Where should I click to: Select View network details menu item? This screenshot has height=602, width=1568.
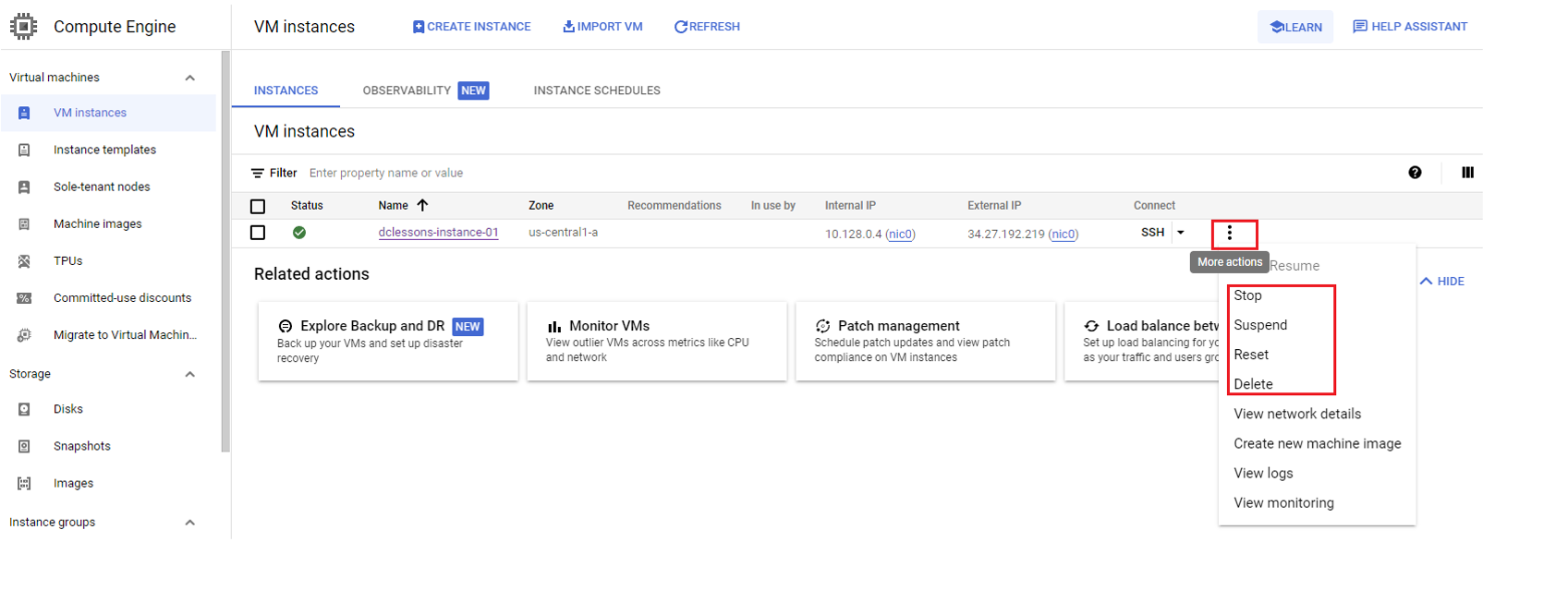tap(1297, 414)
